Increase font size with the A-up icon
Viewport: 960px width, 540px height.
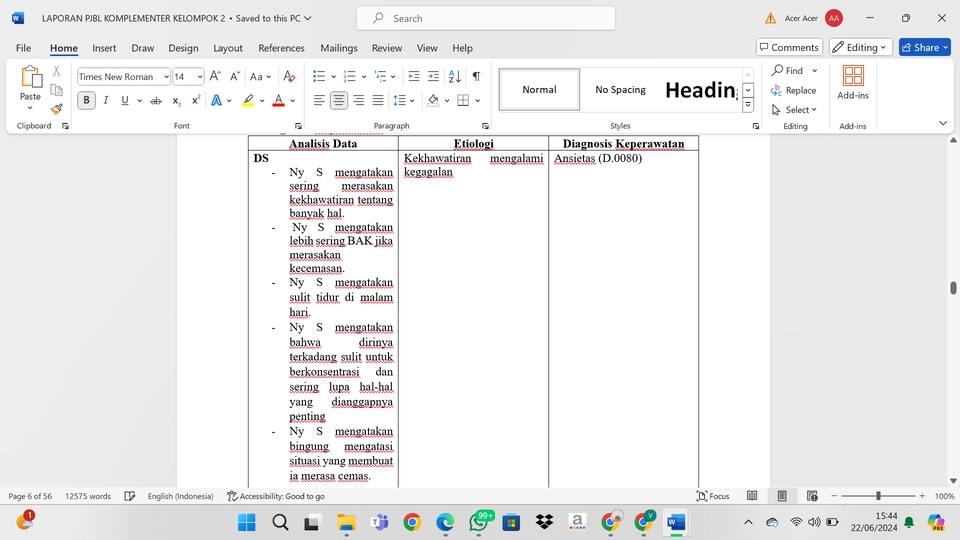[215, 76]
